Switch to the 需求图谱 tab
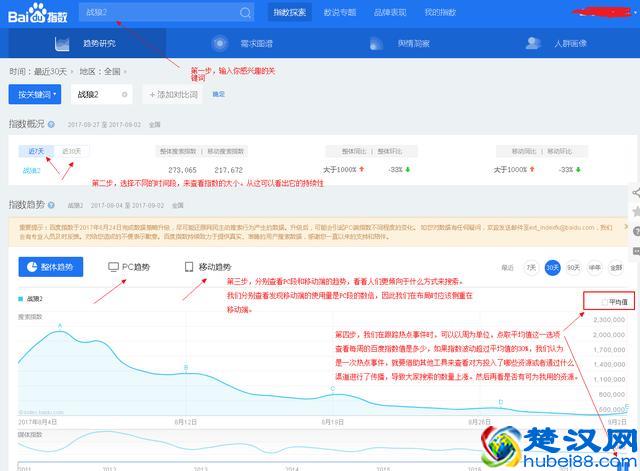The image size is (640, 471). 242,43
